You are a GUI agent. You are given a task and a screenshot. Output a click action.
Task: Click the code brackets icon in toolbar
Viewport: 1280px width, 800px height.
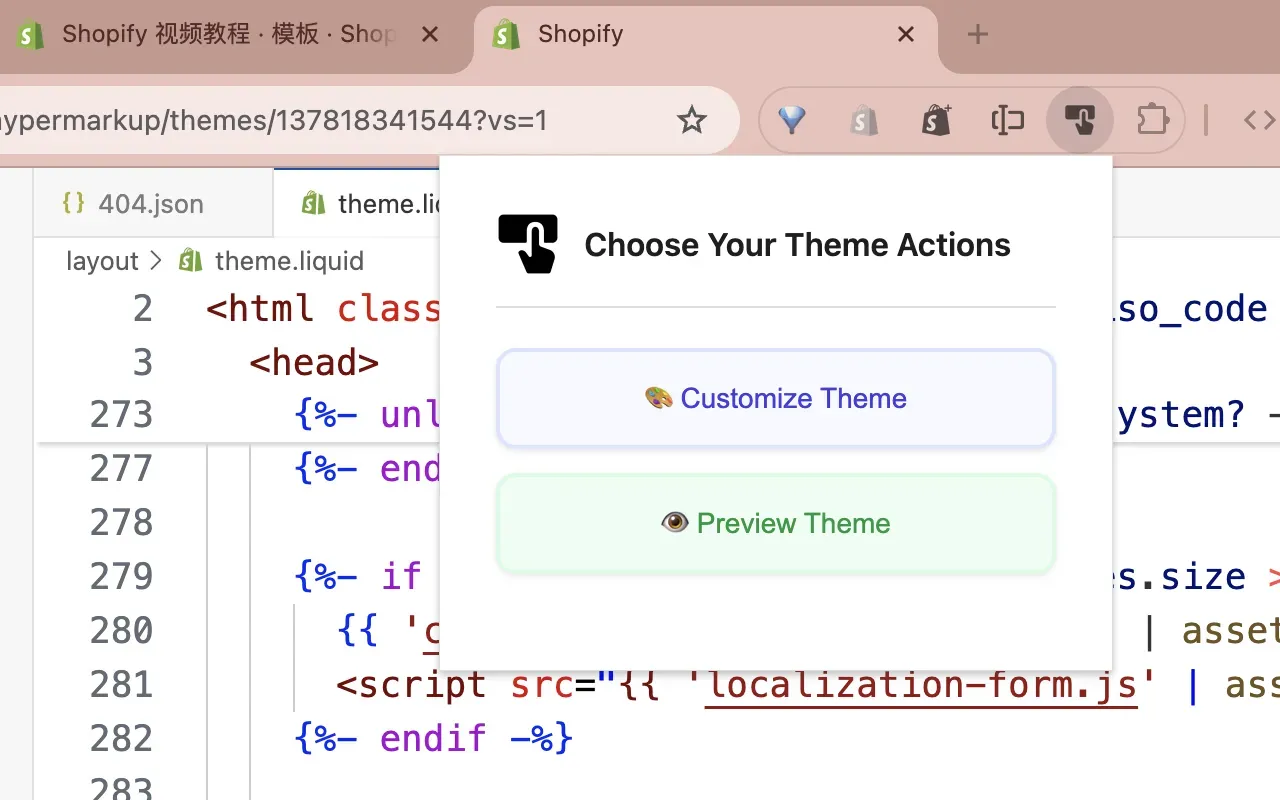point(1258,121)
